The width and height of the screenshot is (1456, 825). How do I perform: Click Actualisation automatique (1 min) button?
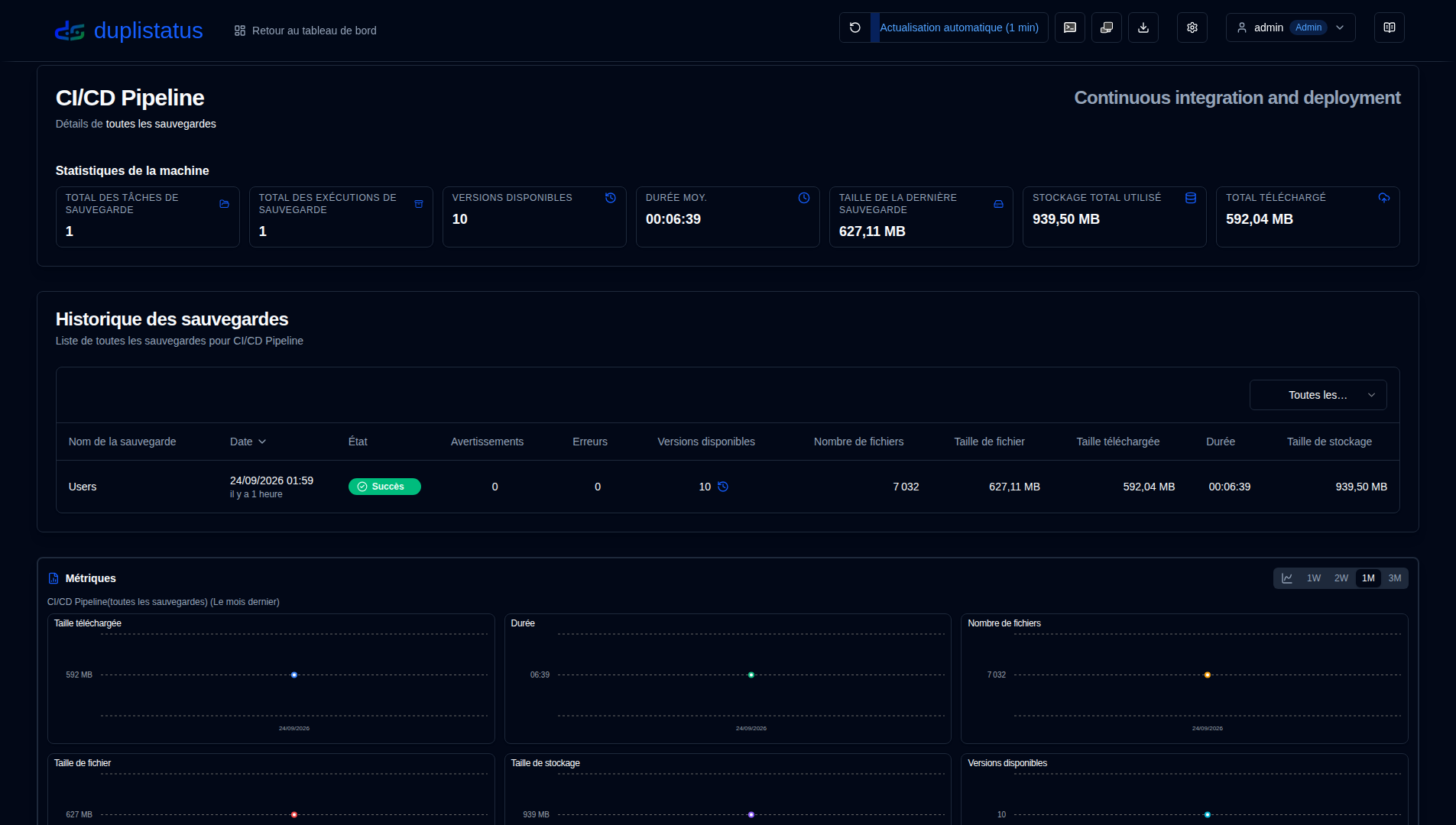pyautogui.click(x=959, y=27)
